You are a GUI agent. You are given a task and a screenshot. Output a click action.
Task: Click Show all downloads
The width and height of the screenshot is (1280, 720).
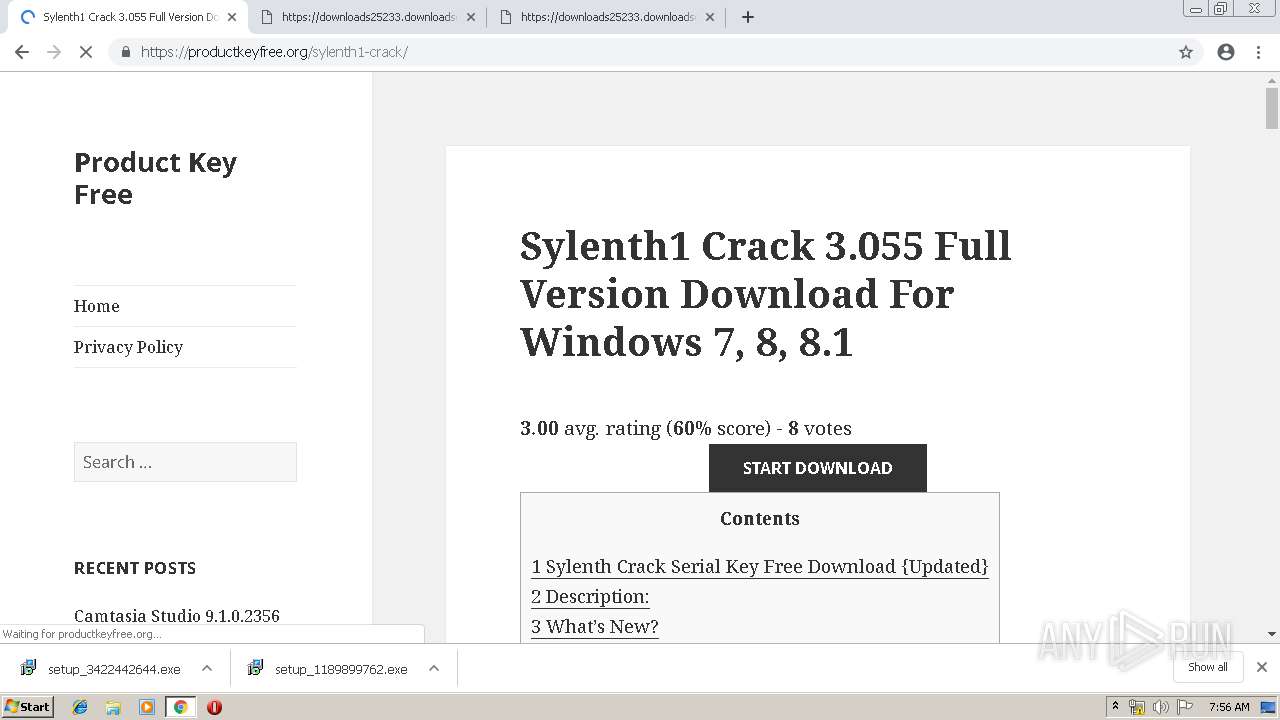[1208, 667]
